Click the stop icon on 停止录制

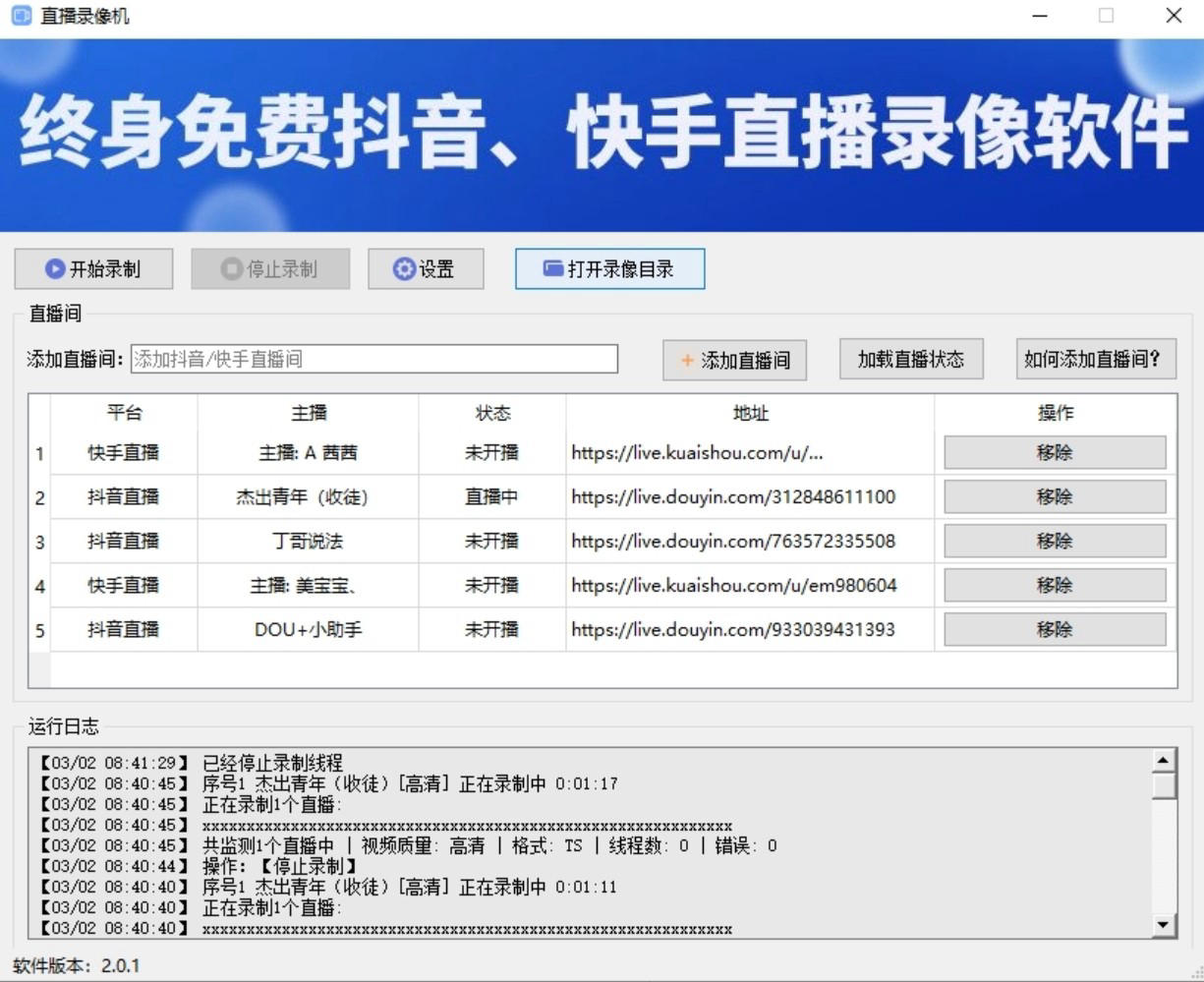[232, 268]
